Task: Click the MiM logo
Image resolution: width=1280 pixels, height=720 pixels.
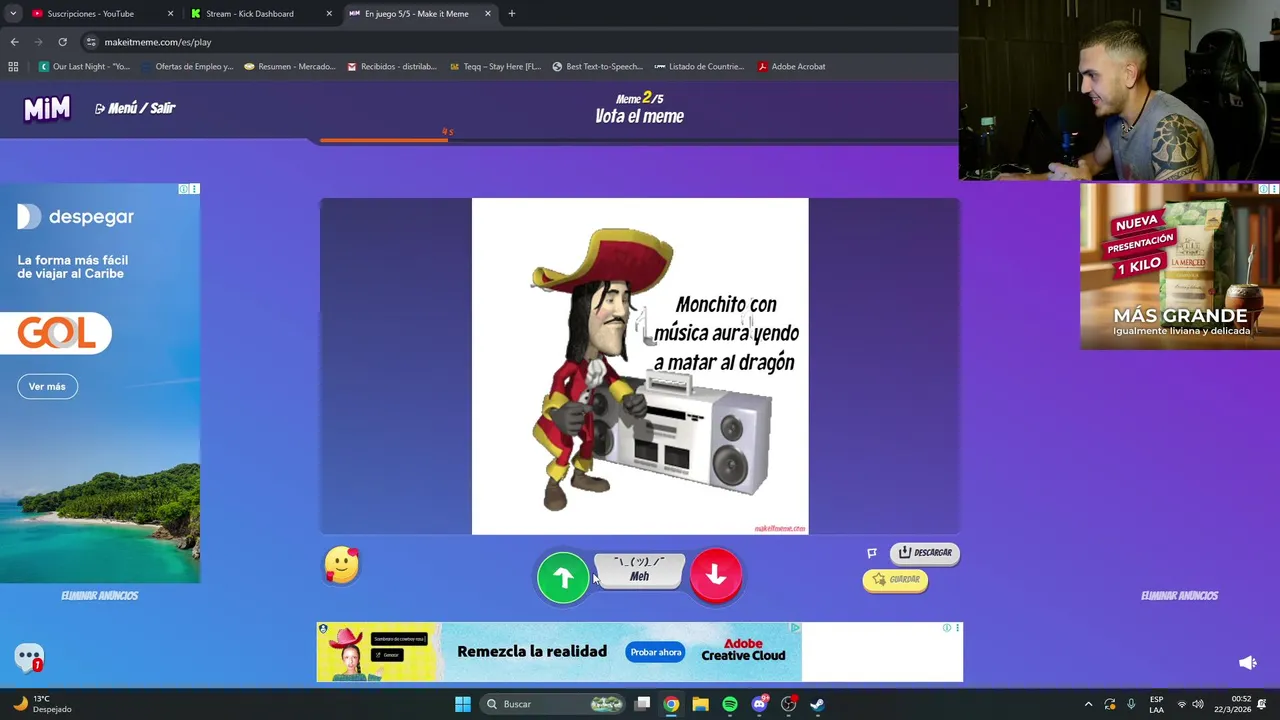Action: coord(47,108)
